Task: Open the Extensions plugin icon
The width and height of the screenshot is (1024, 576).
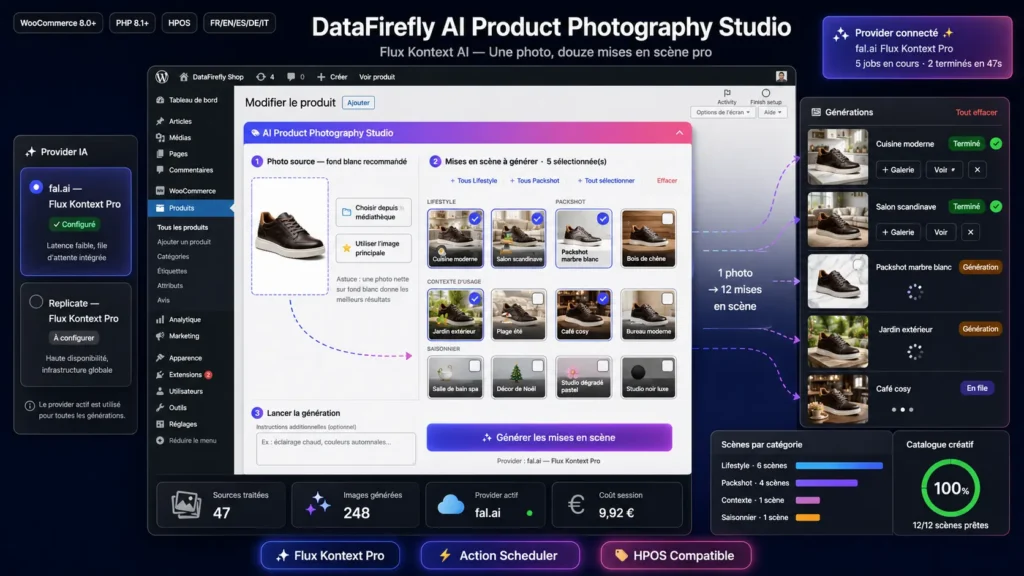Action: (160, 375)
